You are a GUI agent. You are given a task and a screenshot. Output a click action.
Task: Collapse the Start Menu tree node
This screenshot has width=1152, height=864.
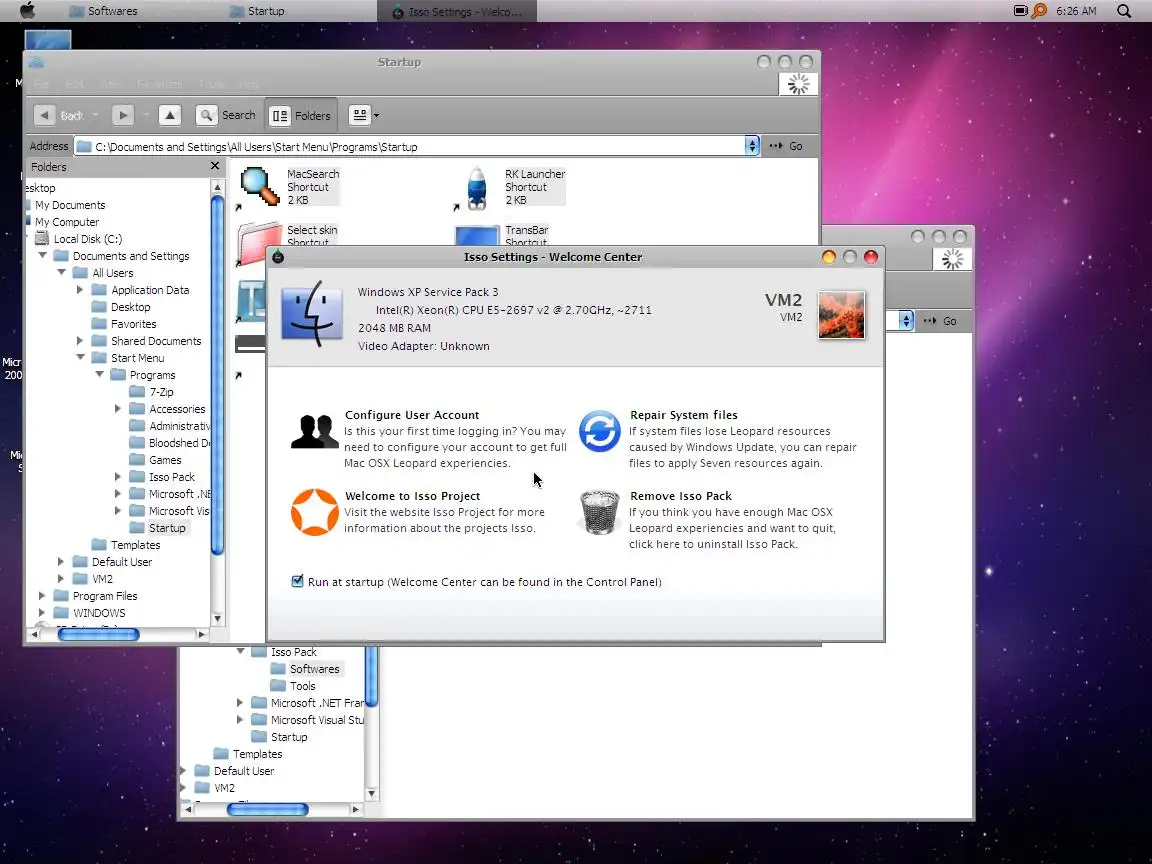pos(81,357)
